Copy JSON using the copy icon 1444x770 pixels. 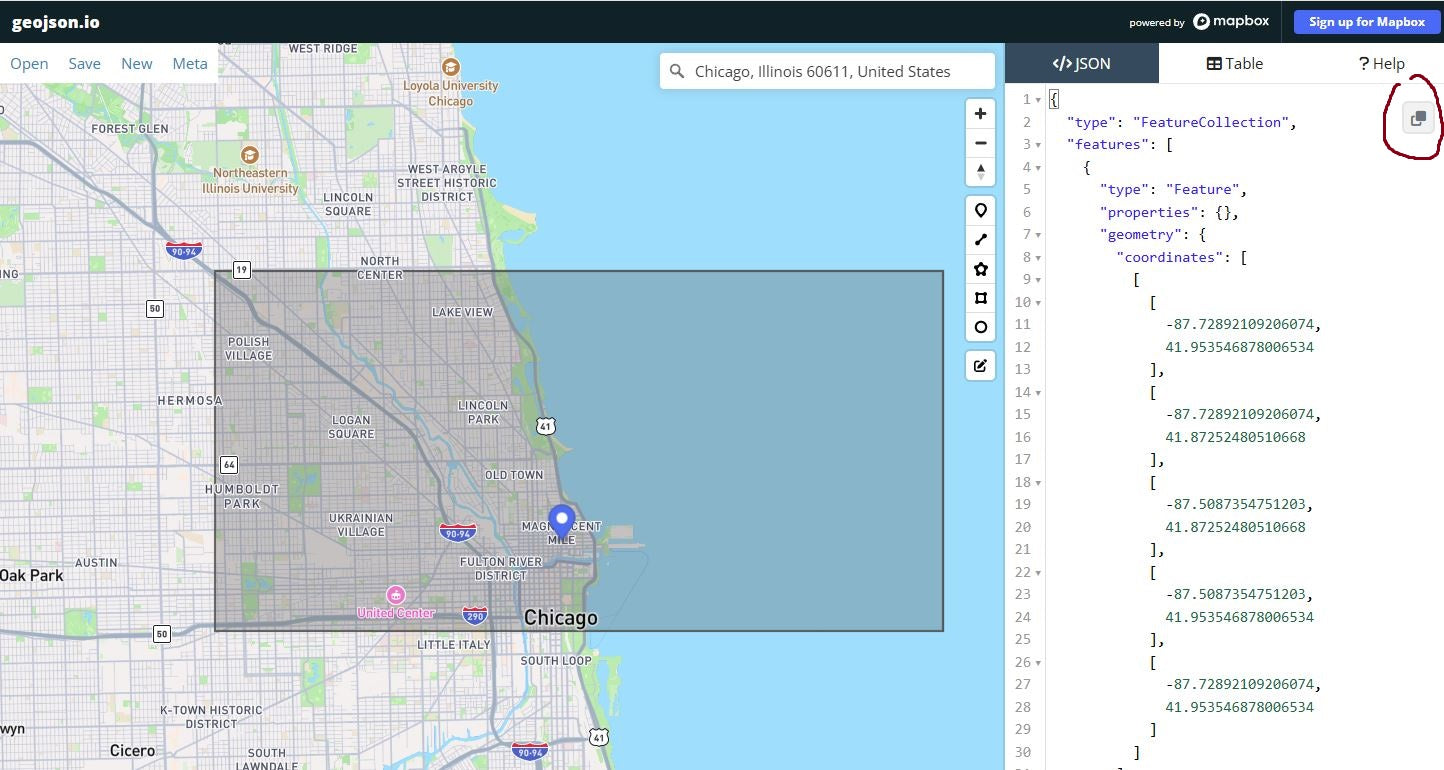click(1417, 120)
